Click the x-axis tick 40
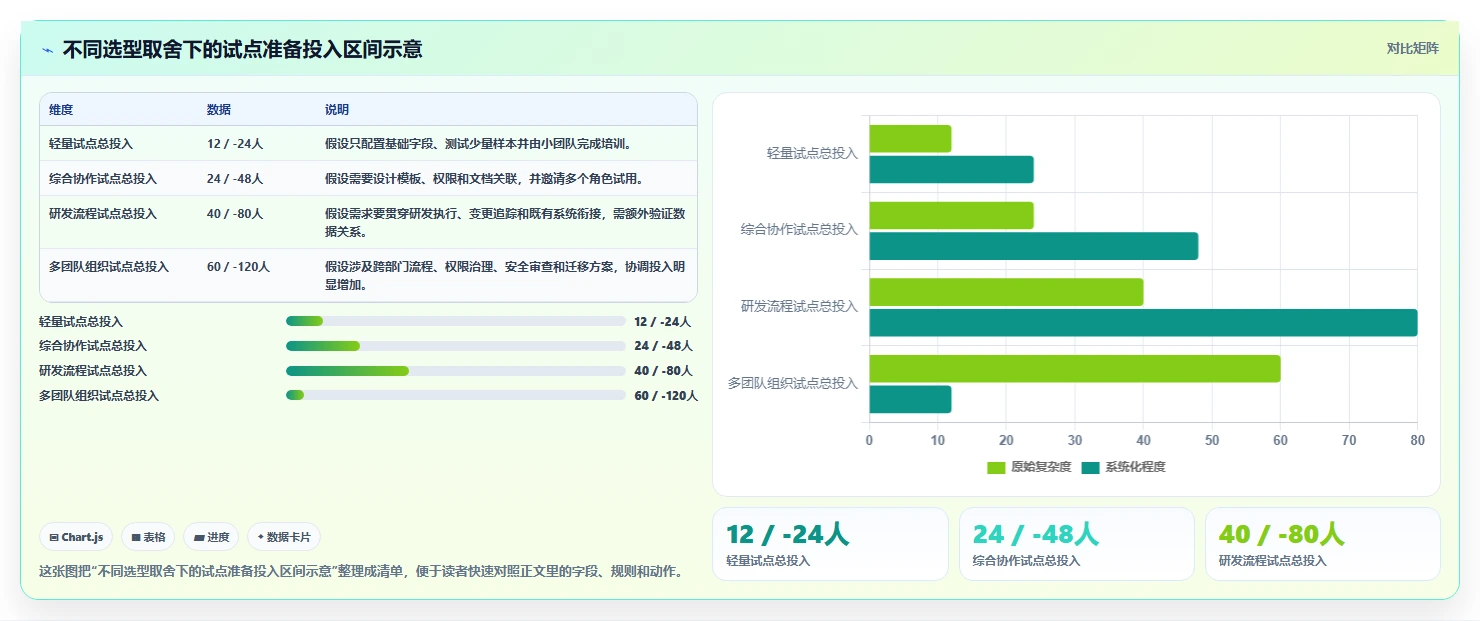Viewport: 1480px width, 621px height. [1143, 440]
